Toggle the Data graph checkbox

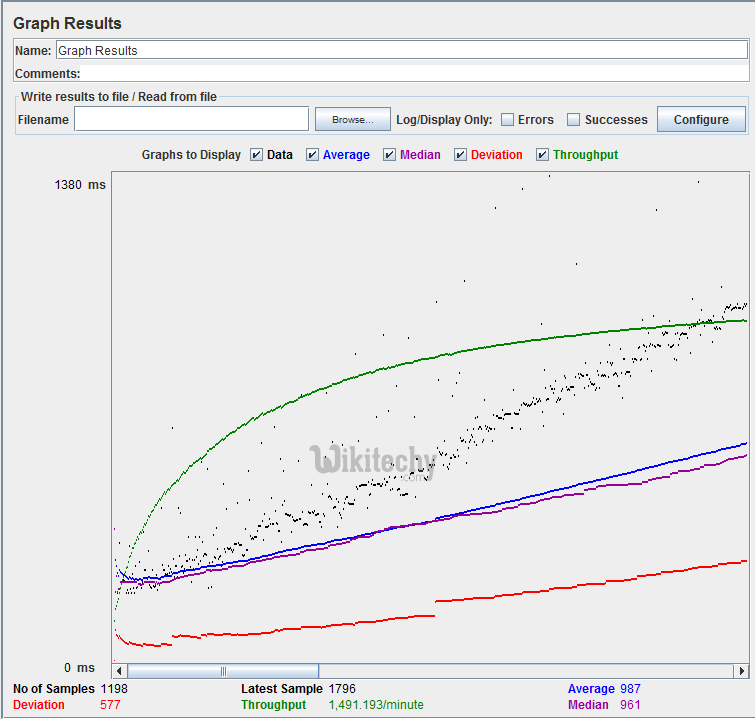coord(257,155)
